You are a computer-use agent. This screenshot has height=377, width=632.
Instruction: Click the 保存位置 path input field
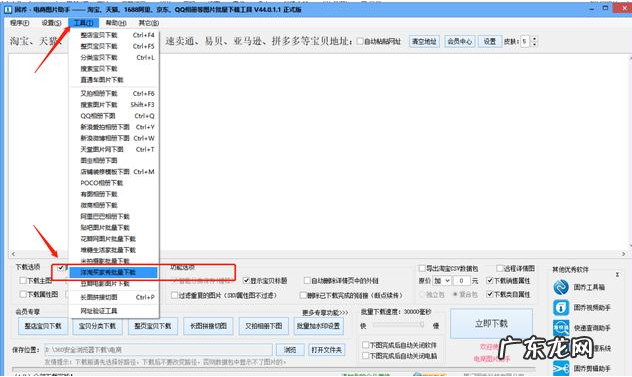pyautogui.click(x=158, y=350)
